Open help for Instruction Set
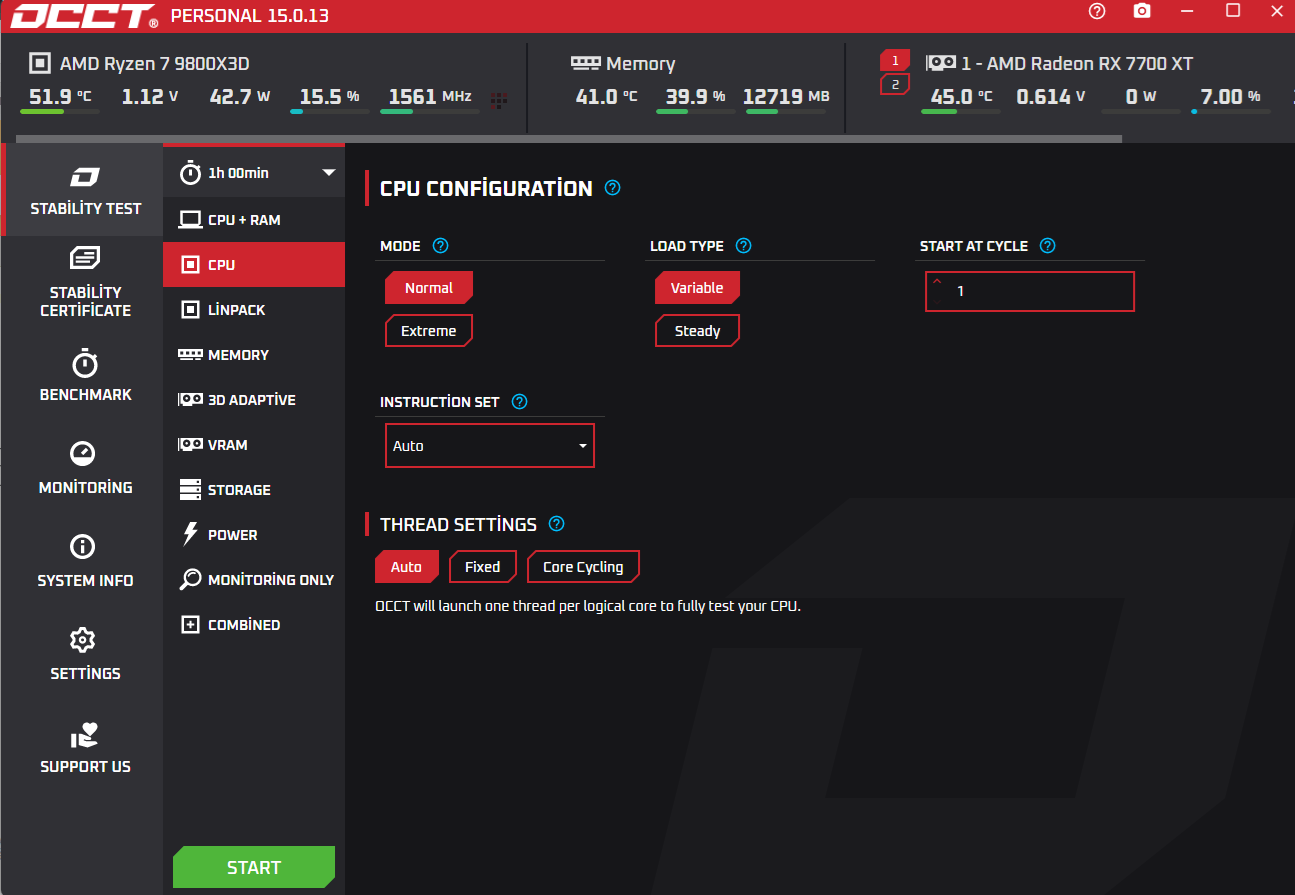Screen dimensions: 1295x895 pos(519,402)
